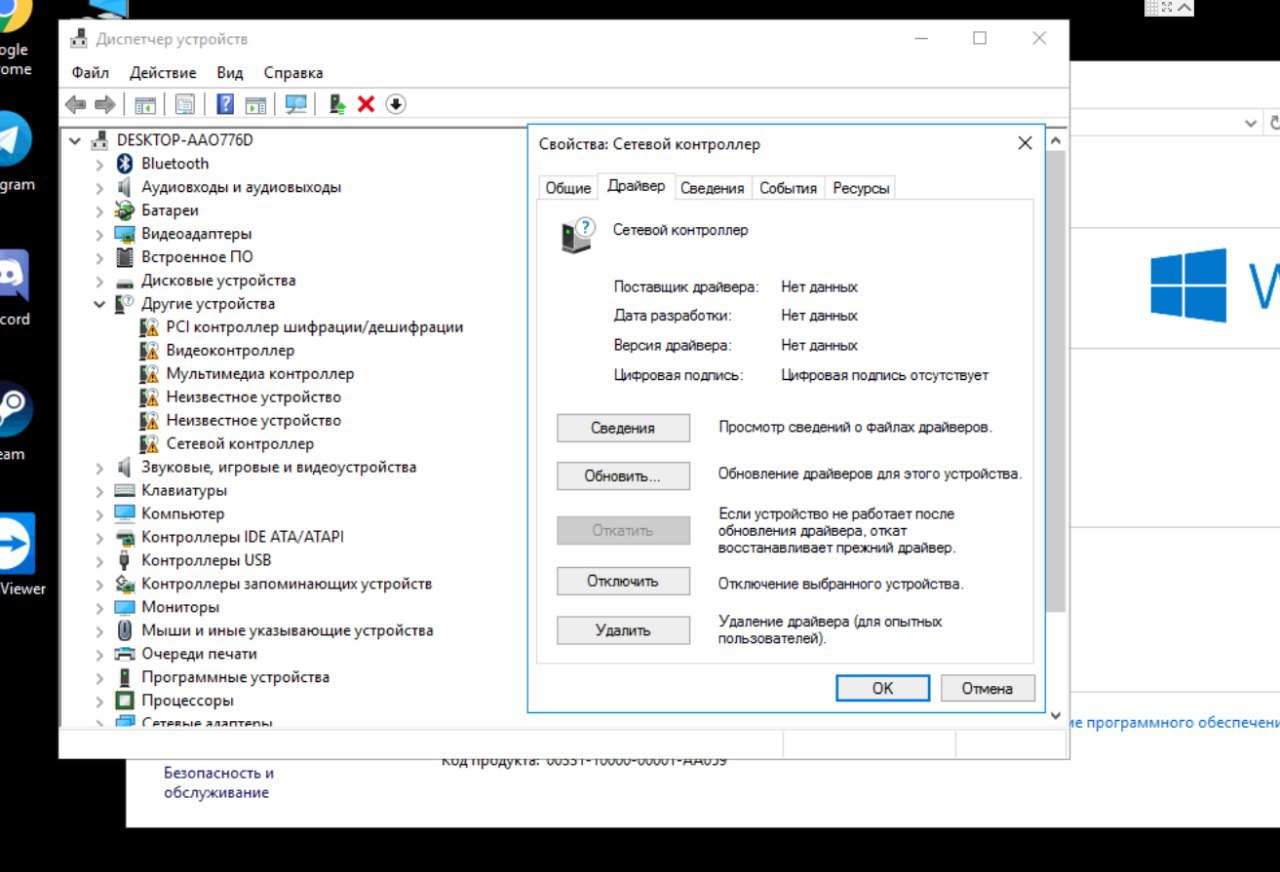Select the Процессоры chip icon
The height and width of the screenshot is (872, 1280).
coord(125,701)
